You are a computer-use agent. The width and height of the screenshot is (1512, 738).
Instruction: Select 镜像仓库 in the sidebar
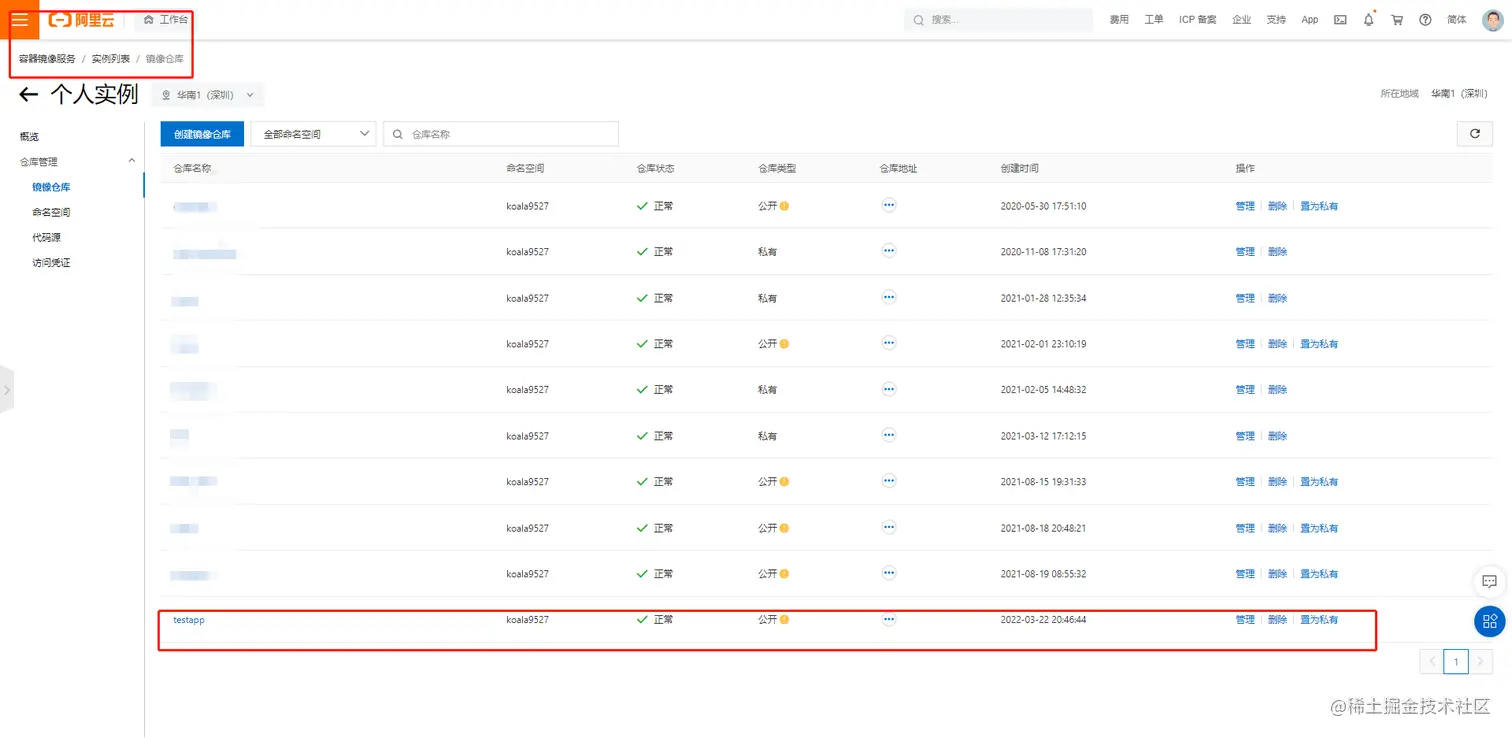click(51, 187)
